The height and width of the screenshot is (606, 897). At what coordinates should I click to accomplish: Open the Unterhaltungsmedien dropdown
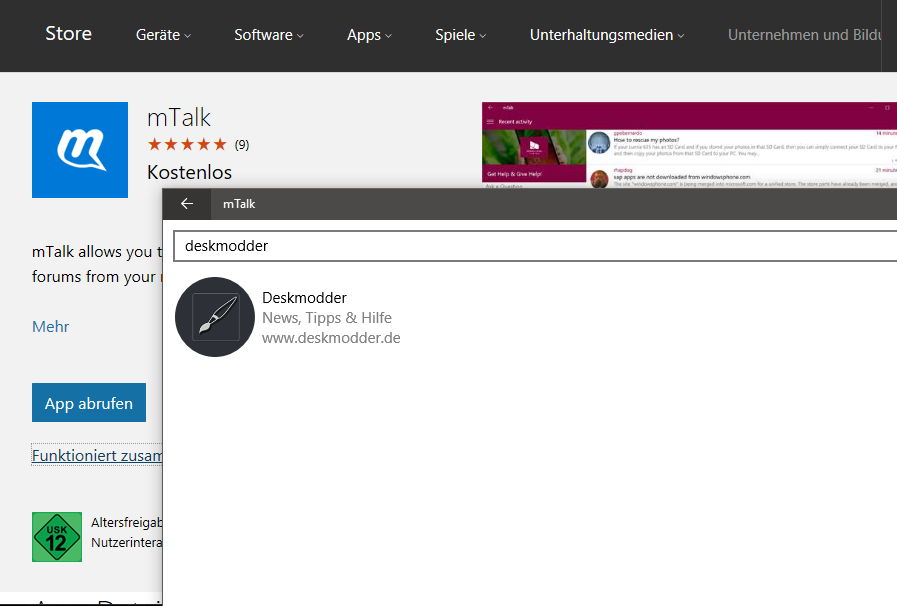(607, 35)
